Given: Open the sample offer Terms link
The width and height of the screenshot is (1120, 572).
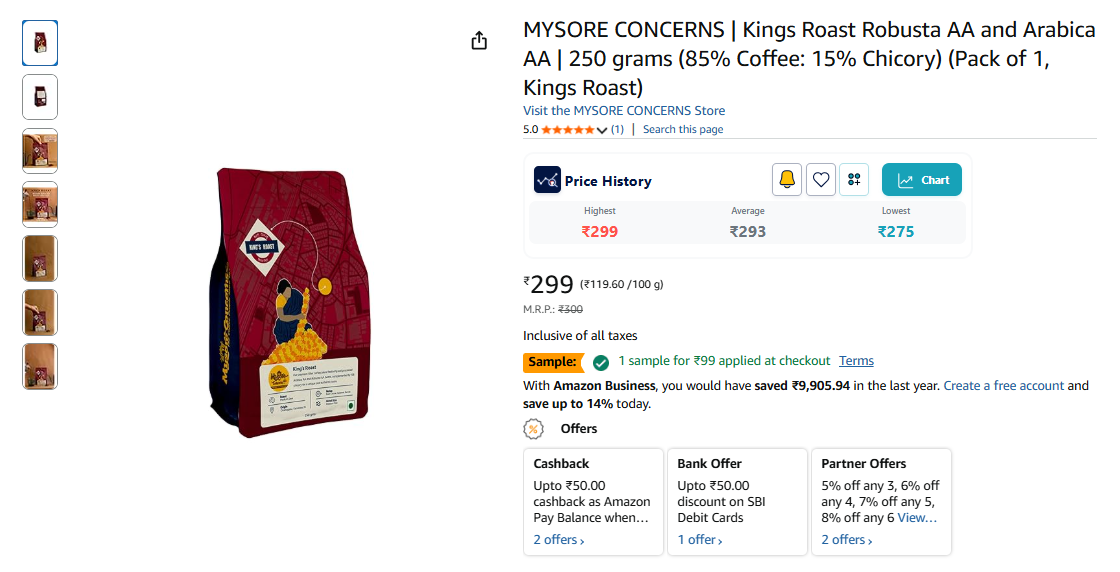Looking at the screenshot, I should point(856,361).
